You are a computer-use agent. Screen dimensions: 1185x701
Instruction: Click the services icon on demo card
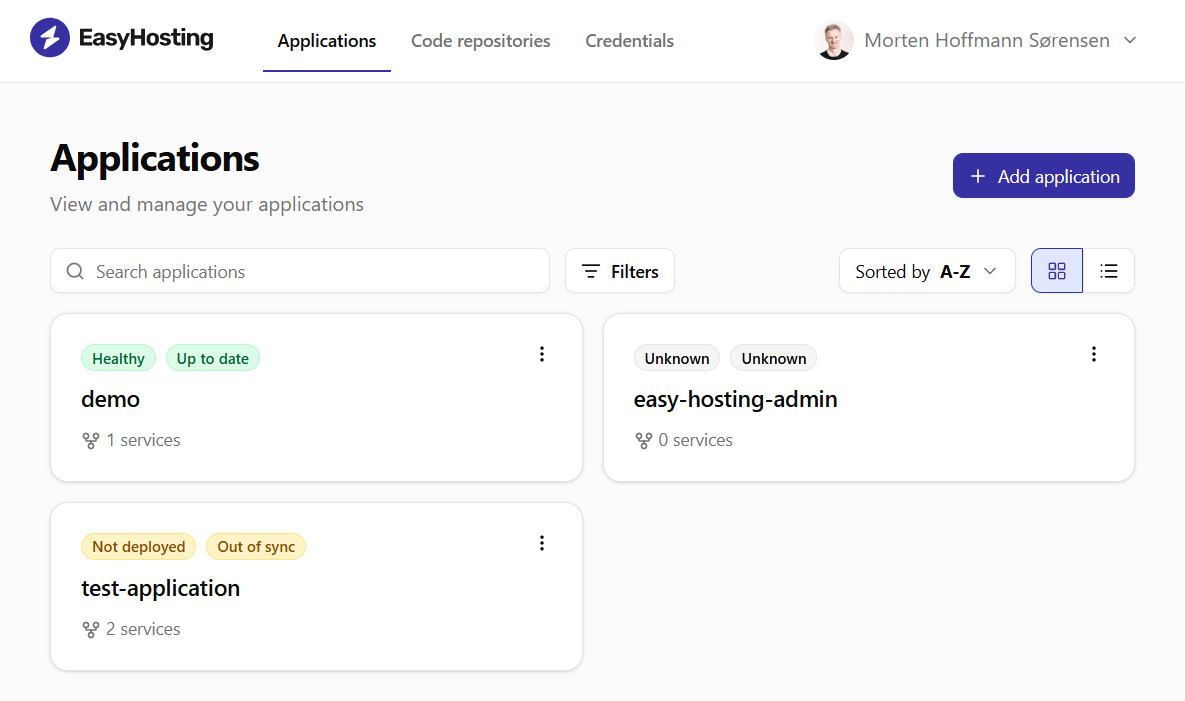91,440
